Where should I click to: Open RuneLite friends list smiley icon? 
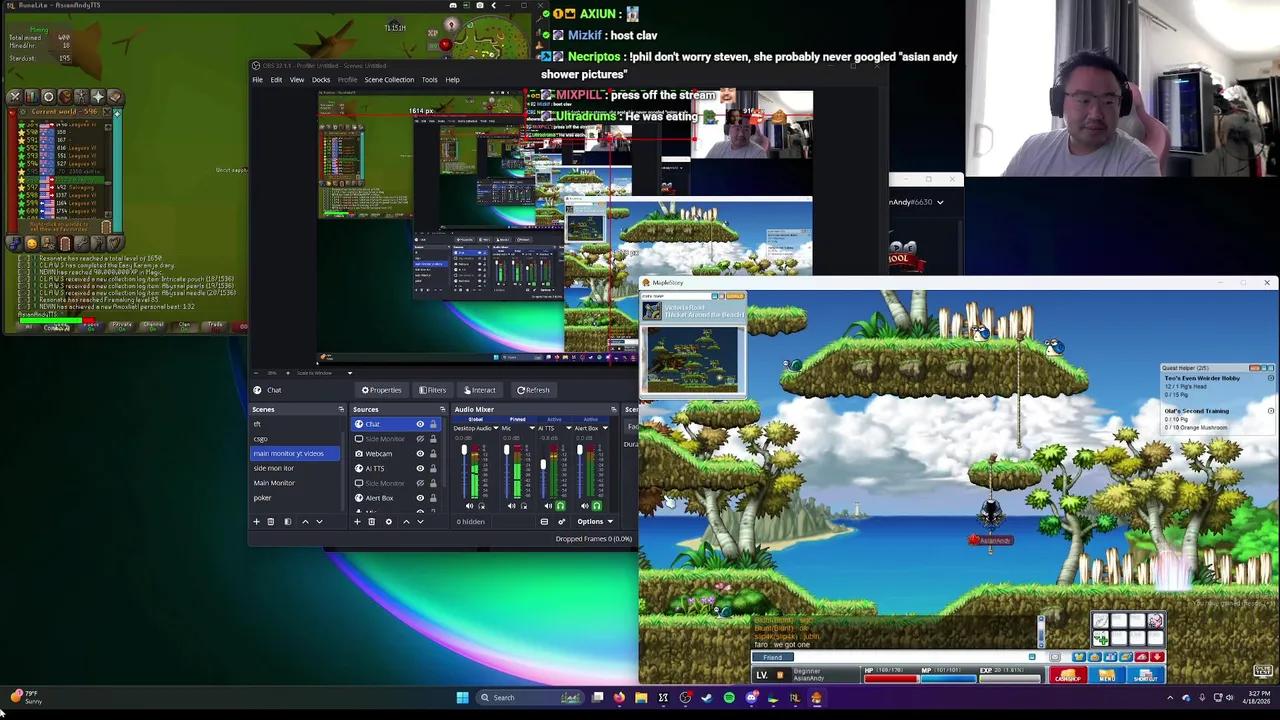[32, 243]
